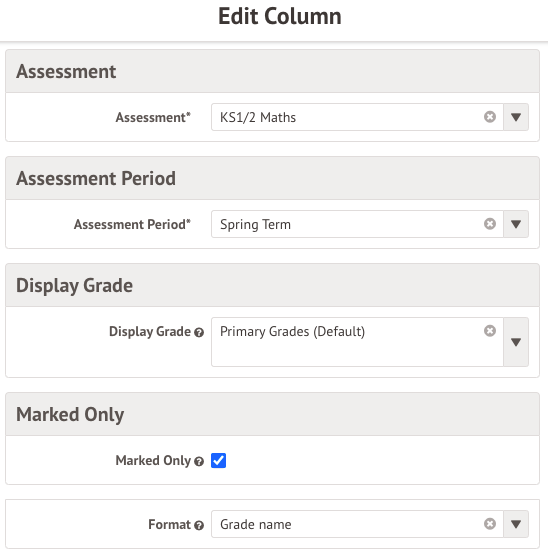Show help for Marked Only
Viewport: 548px width, 560px height.
click(x=199, y=461)
